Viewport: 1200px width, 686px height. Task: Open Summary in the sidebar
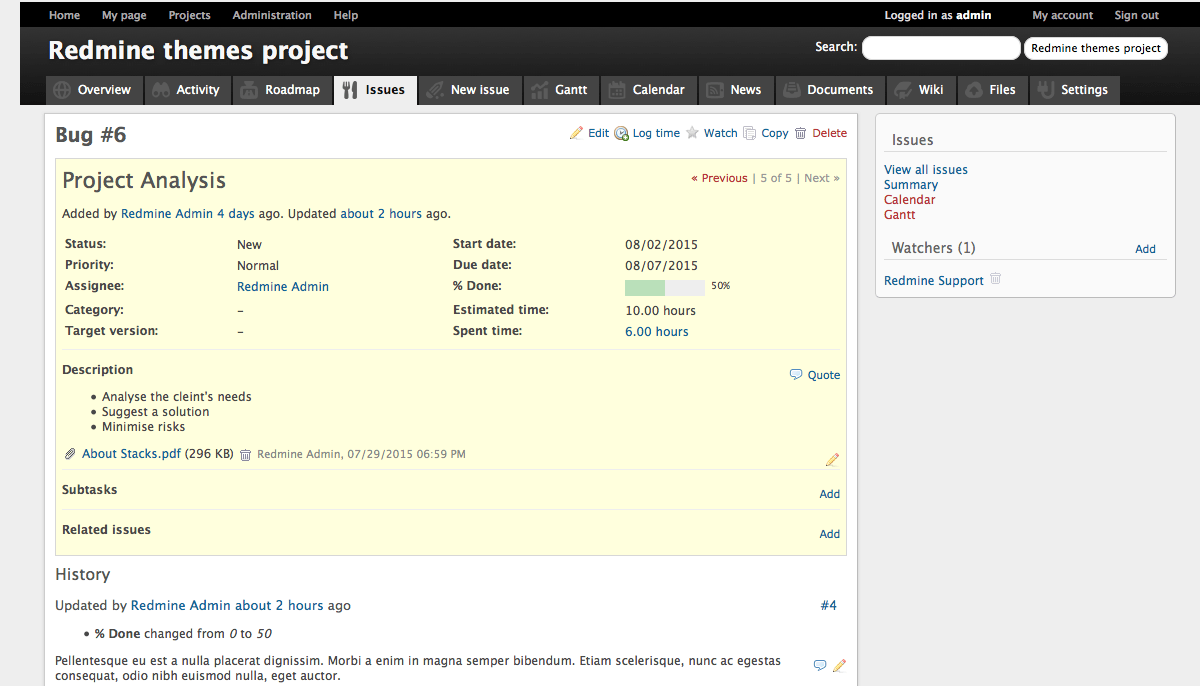[x=911, y=185]
